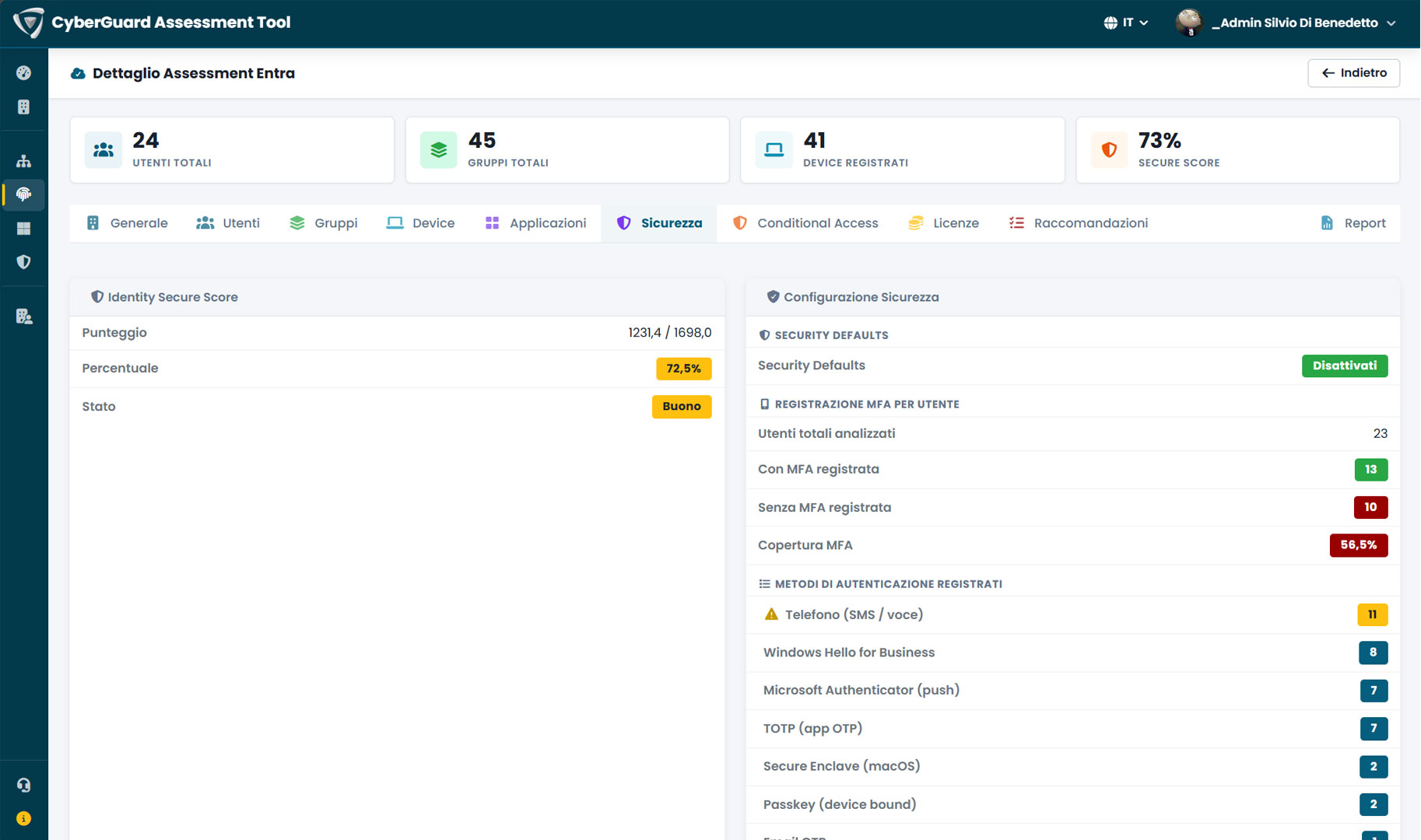Click the 45 Gruppi Totali value
The height and width of the screenshot is (840, 1421).
(x=482, y=140)
